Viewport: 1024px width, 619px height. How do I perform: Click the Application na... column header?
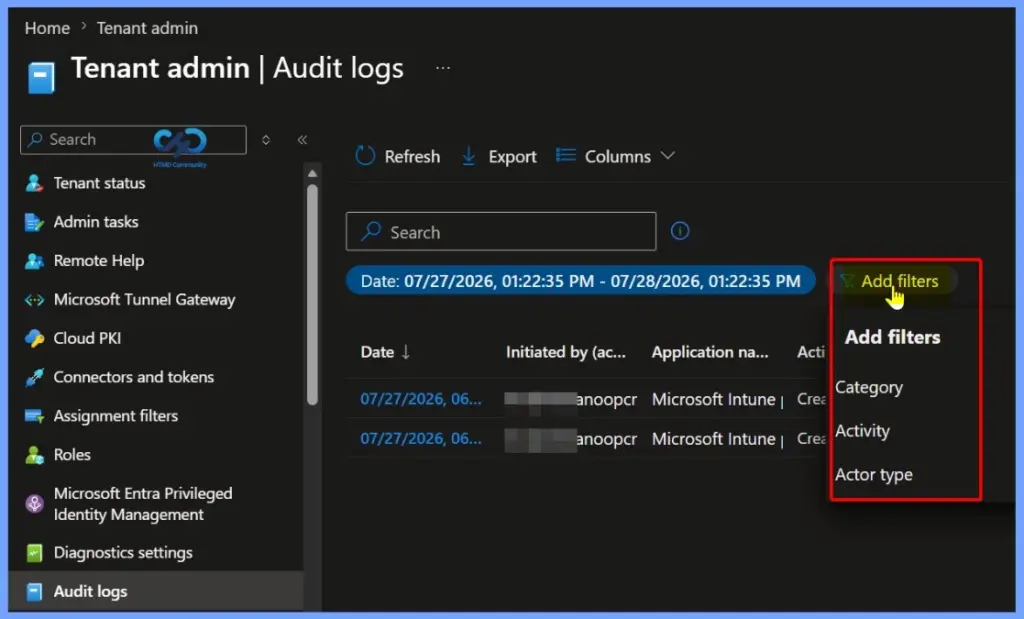(x=710, y=352)
